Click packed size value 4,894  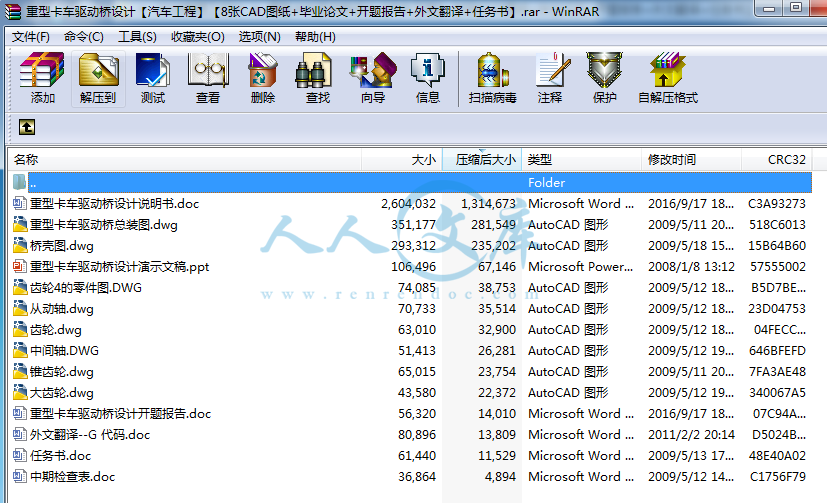500,477
